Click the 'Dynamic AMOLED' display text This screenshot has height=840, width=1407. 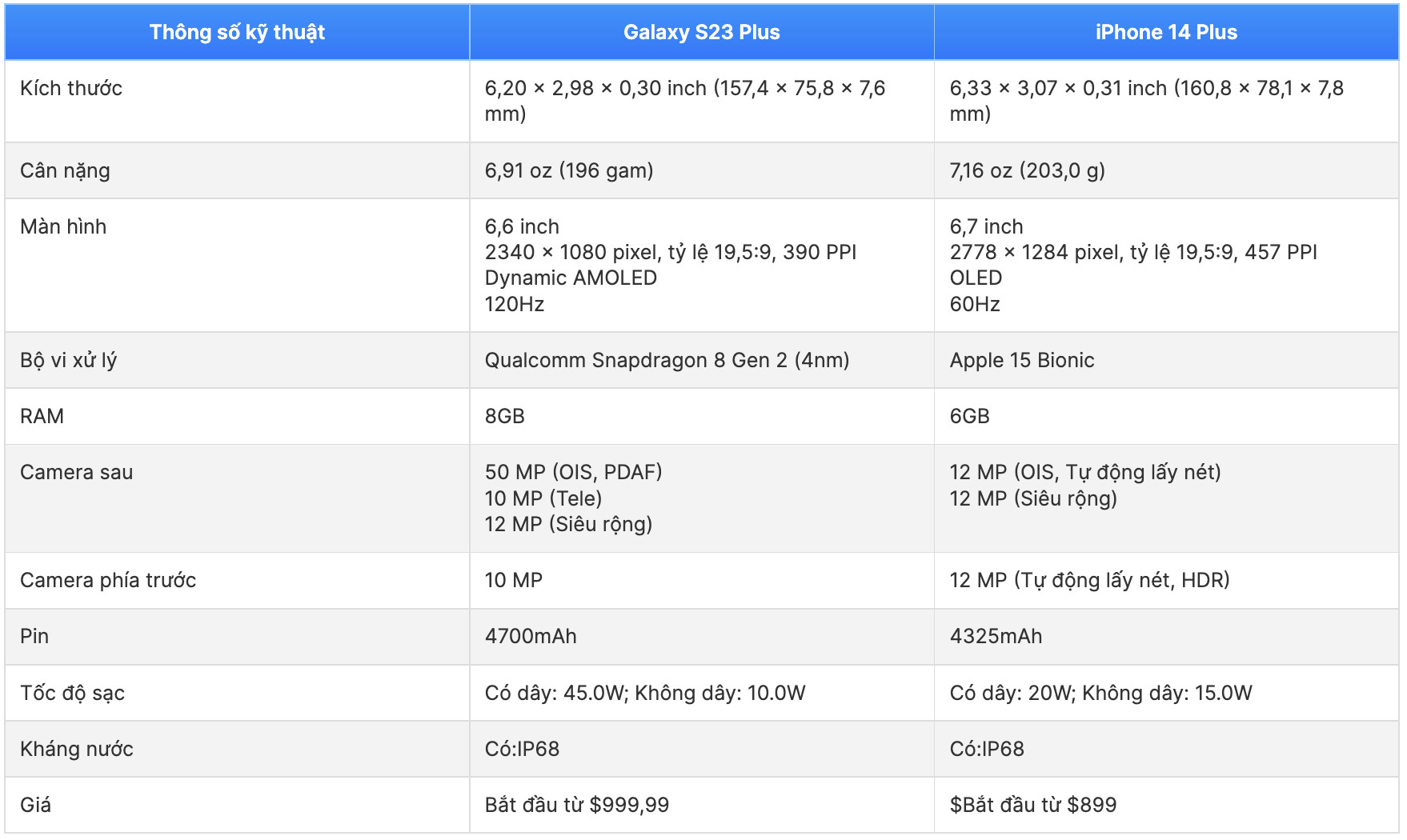click(571, 278)
